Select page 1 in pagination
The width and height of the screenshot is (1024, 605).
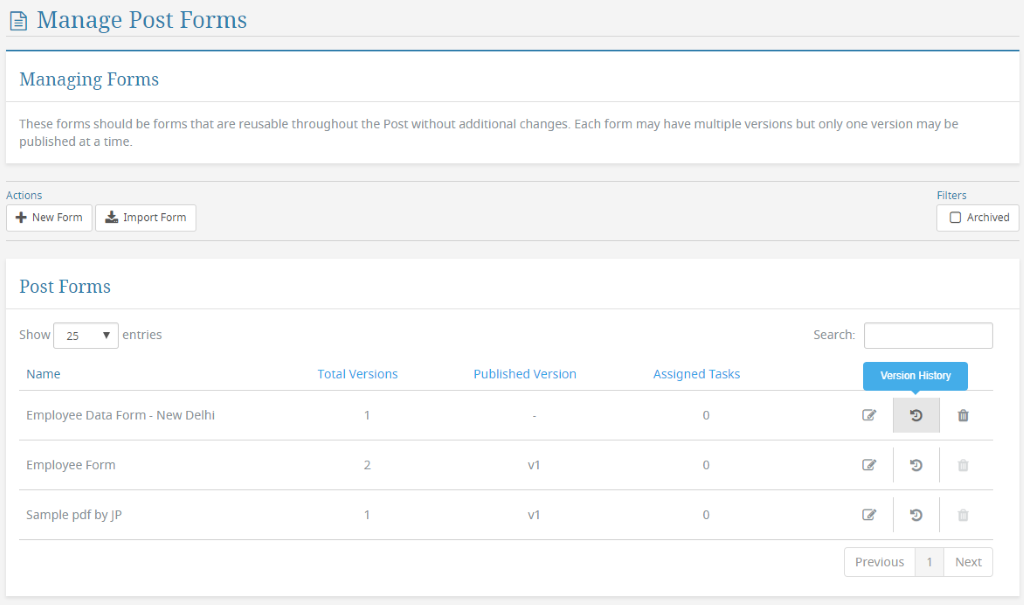coord(929,562)
